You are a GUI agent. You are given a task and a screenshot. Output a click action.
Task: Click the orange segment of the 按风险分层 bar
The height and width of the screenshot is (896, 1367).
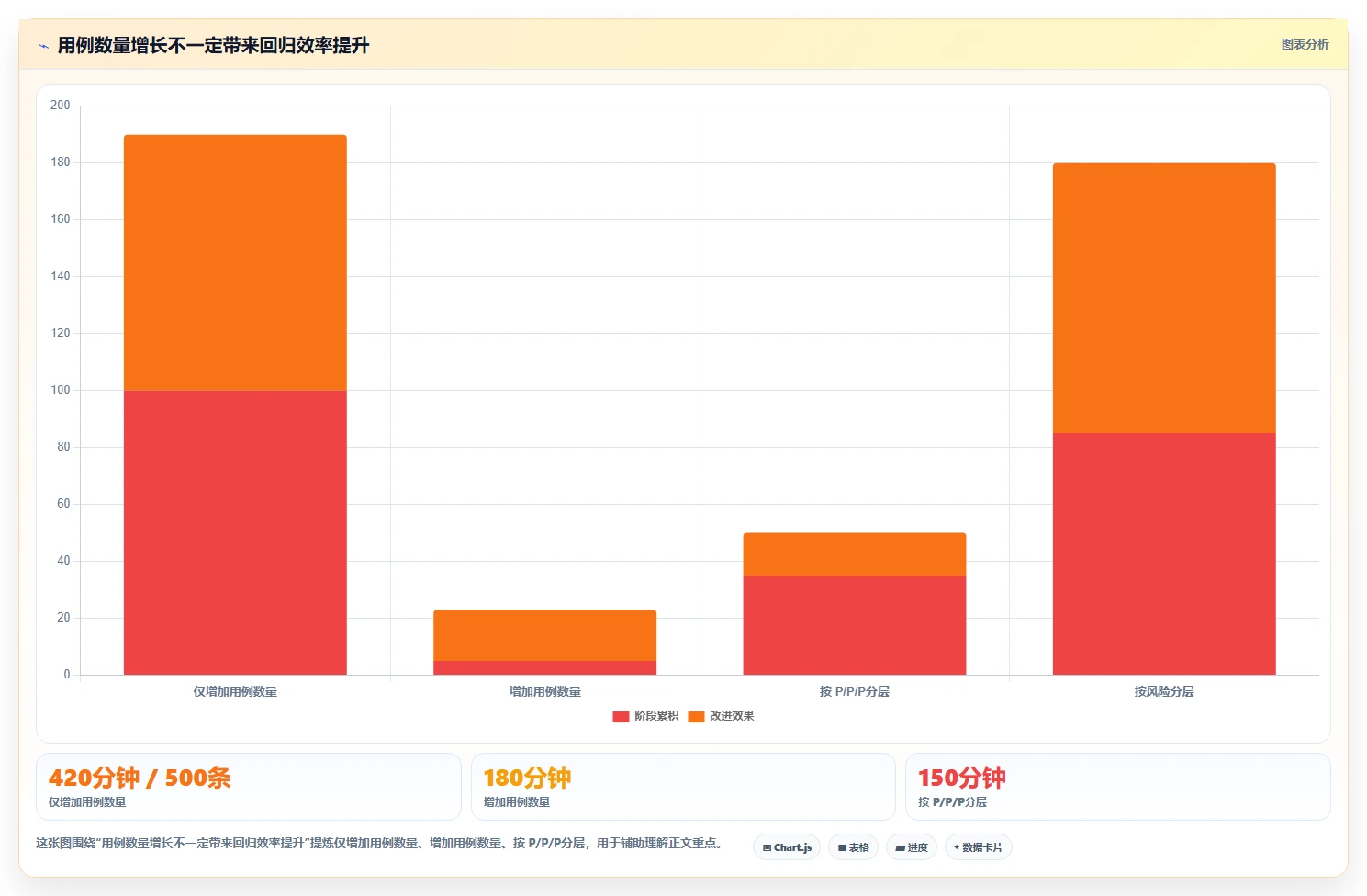click(1164, 298)
